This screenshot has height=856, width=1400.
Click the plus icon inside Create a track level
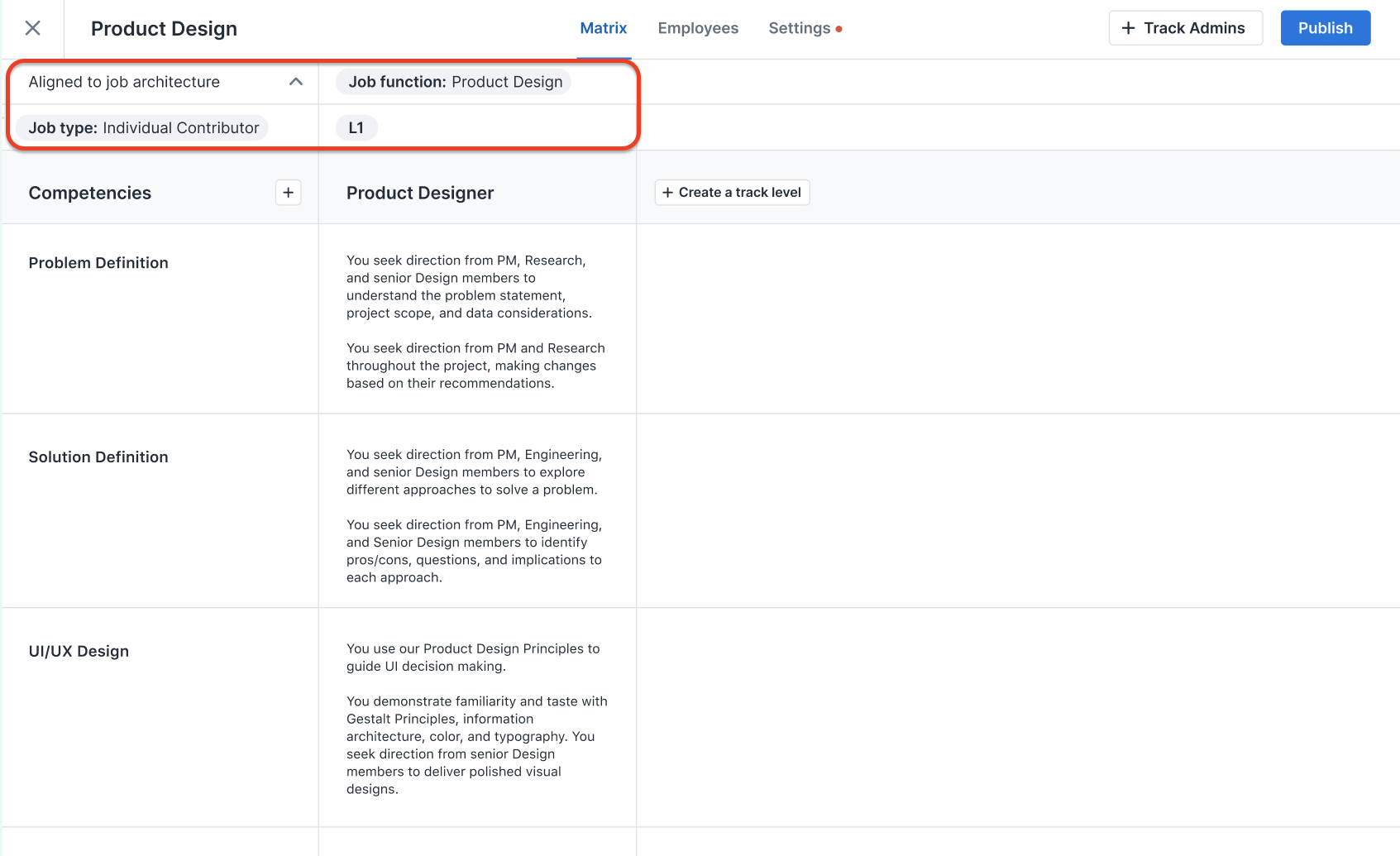tap(668, 192)
